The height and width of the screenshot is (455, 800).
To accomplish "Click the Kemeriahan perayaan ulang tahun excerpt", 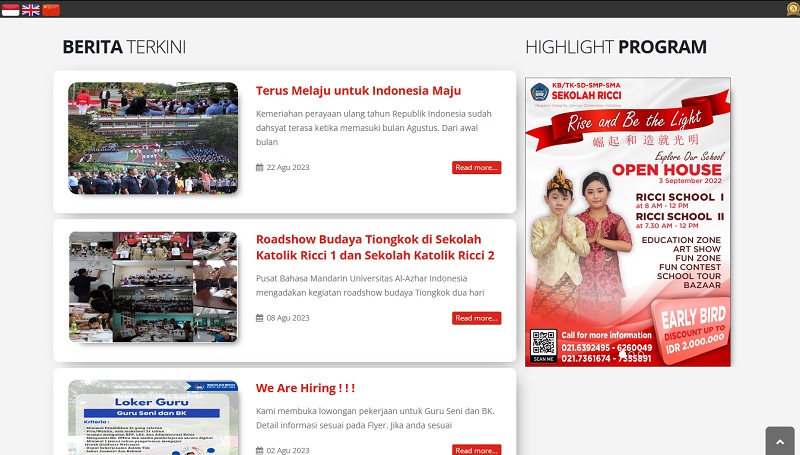I will (x=373, y=128).
